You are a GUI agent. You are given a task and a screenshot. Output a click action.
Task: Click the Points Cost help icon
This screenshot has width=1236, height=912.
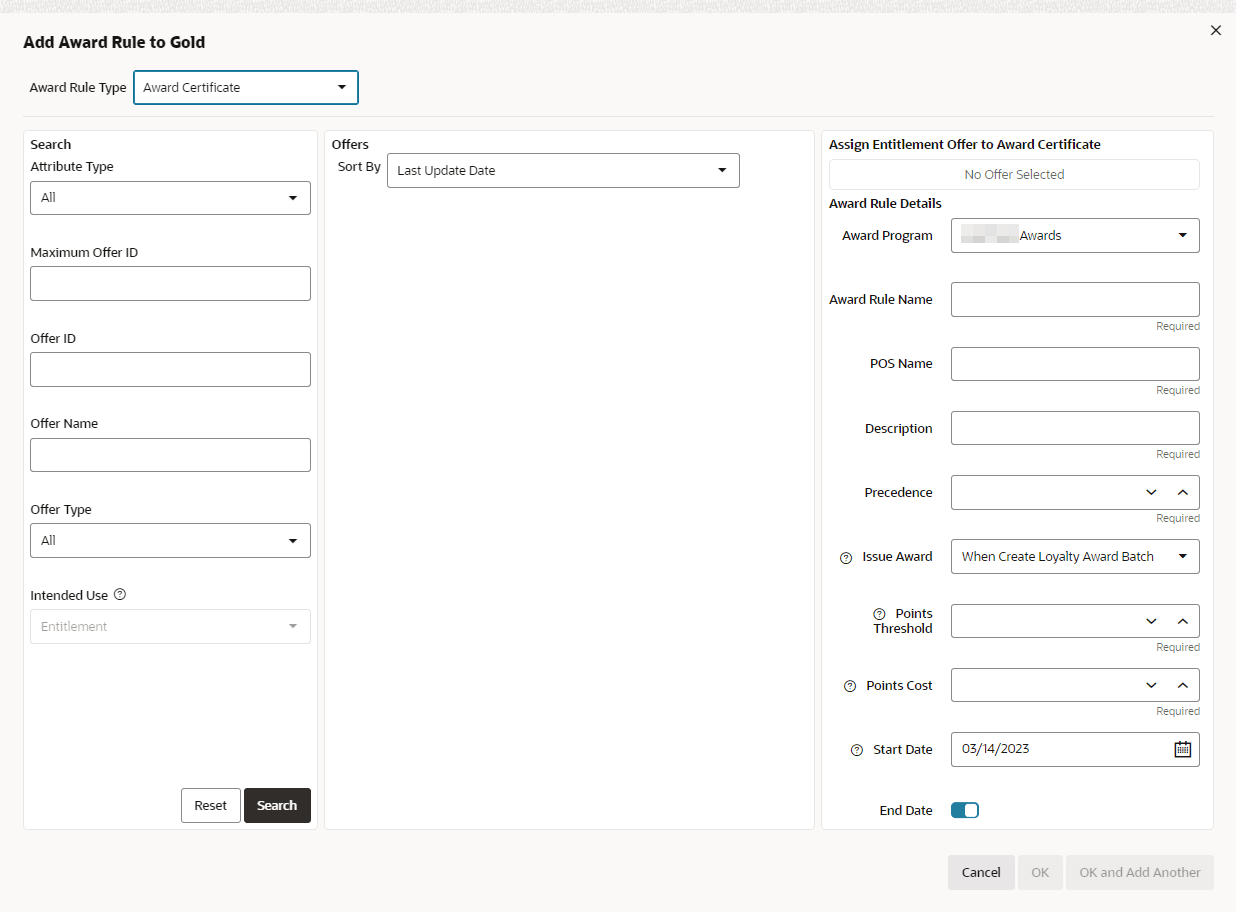(x=850, y=686)
